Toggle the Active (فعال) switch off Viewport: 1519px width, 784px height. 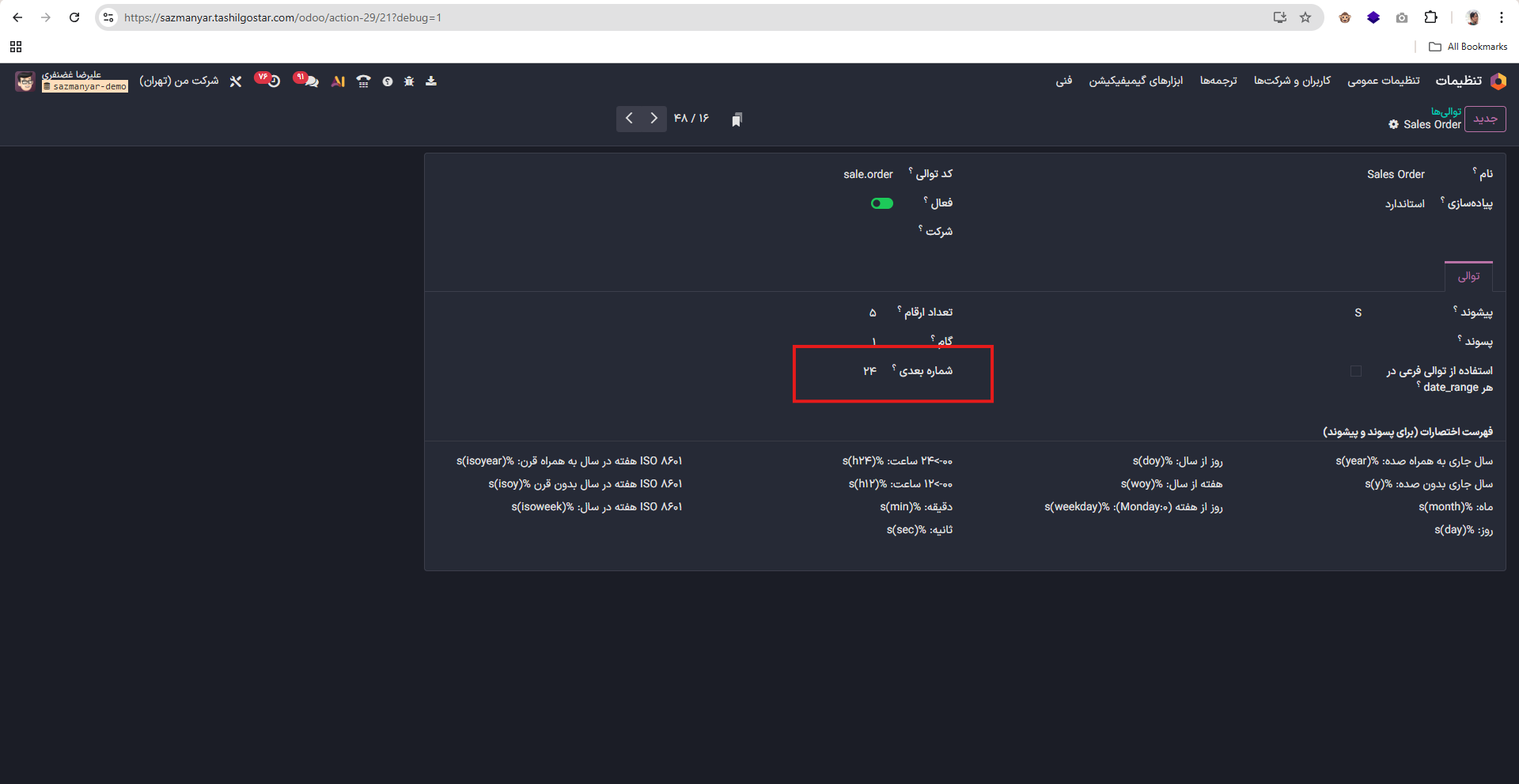pos(882,203)
